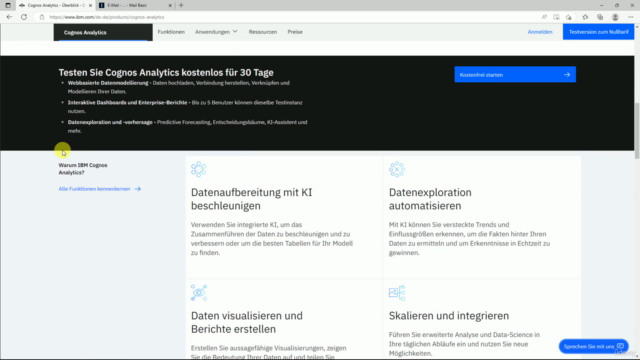Click arrow beside Alle Funktionen kennenlernen
Image resolution: width=640 pixels, height=360 pixels.
click(x=138, y=189)
